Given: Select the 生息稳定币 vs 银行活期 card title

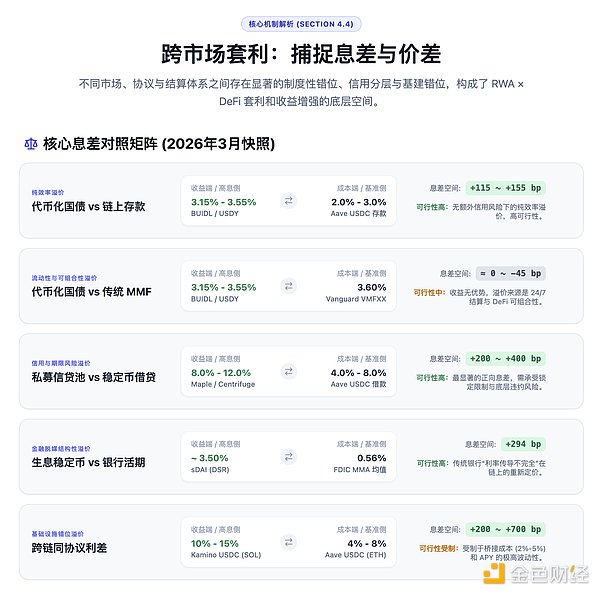Looking at the screenshot, I should click(x=88, y=463).
